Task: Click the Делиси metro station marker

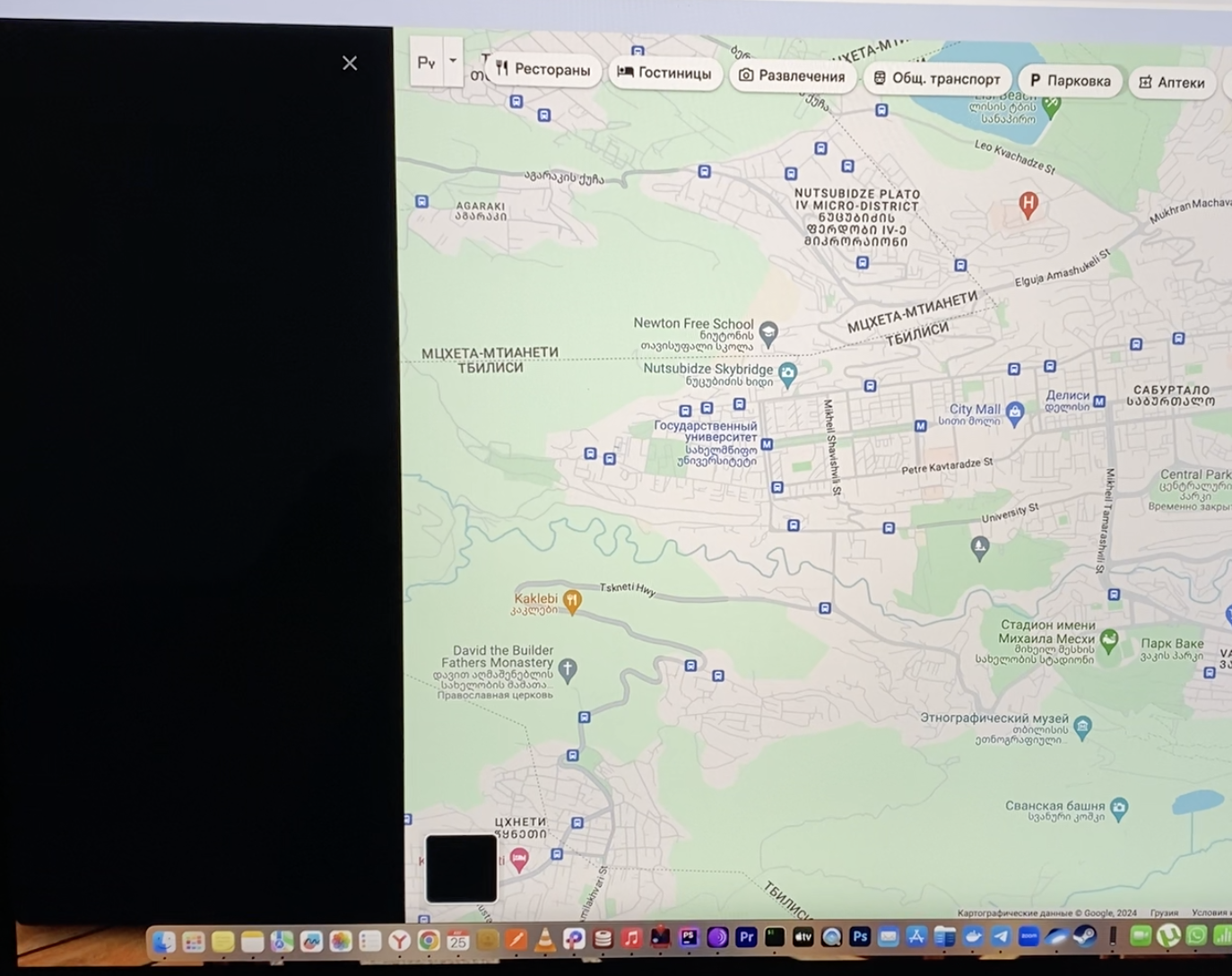Action: pyautogui.click(x=1099, y=401)
